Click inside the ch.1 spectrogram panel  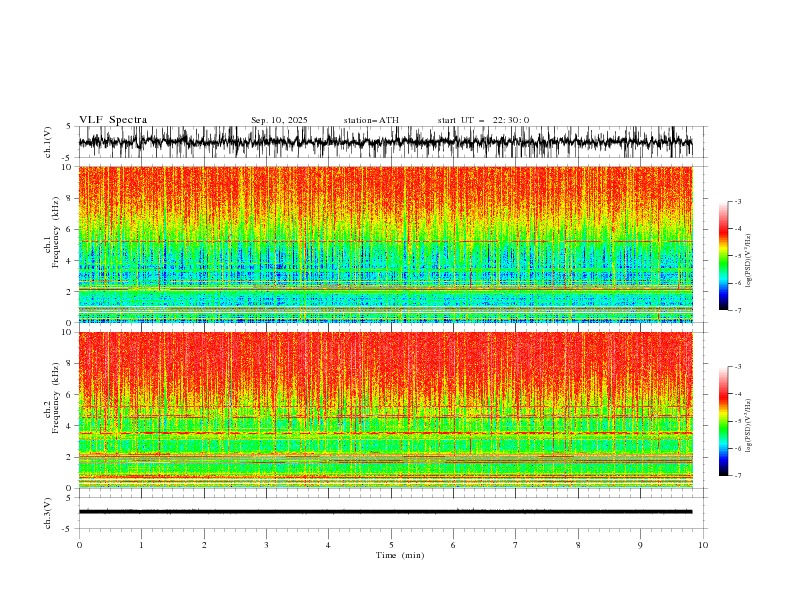click(385, 244)
